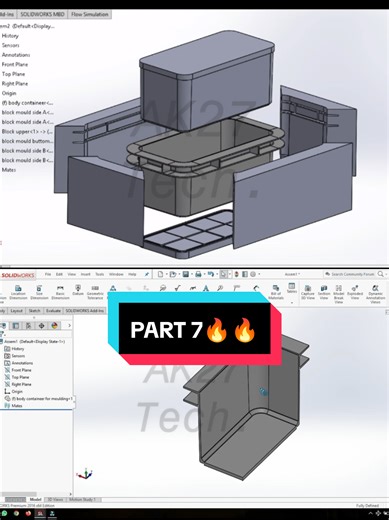This screenshot has width=389, height=520.
Task: Select Front Plane in lower tree
Action: (x=18, y=370)
